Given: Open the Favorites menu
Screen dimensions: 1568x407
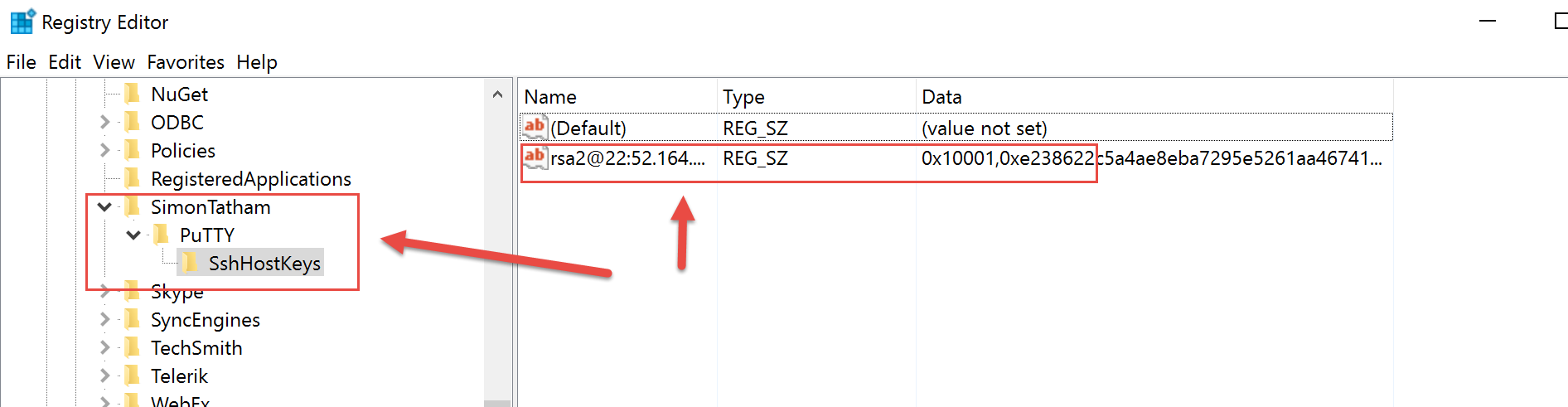Looking at the screenshot, I should [x=186, y=62].
